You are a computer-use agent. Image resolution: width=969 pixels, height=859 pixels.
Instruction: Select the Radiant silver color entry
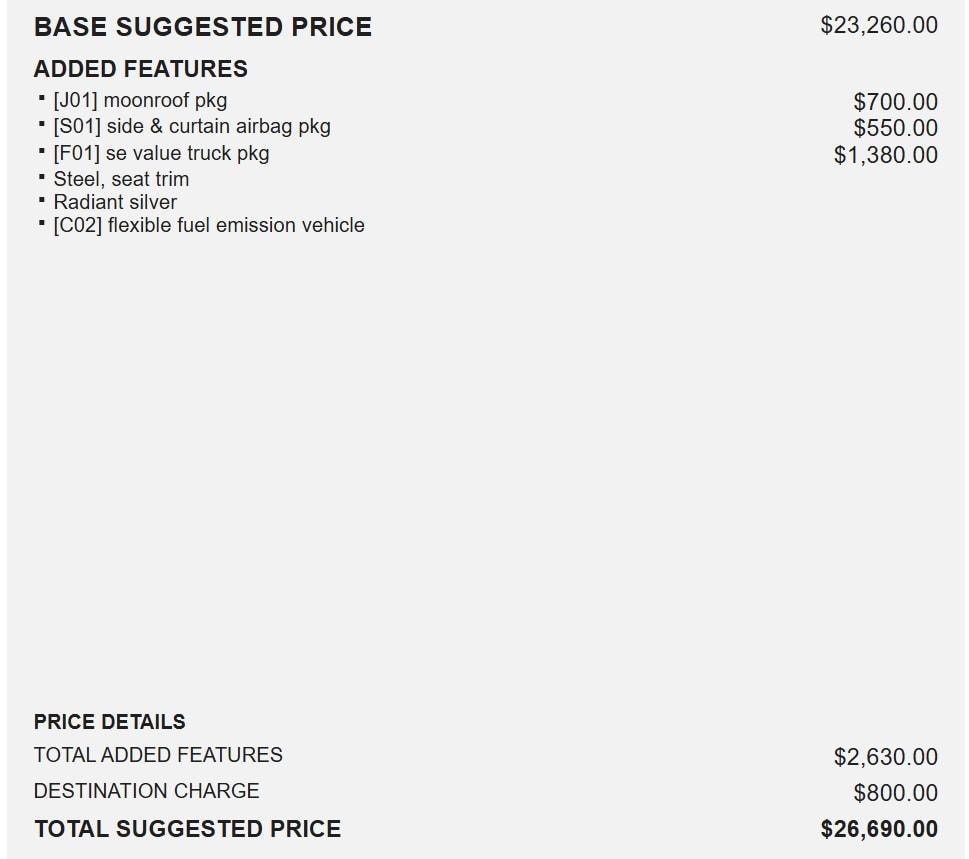tap(115, 202)
